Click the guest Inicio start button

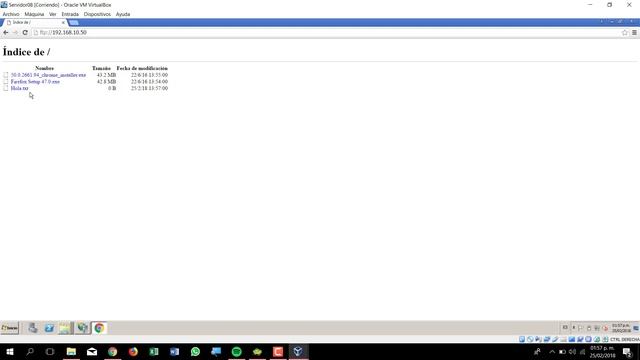10,328
